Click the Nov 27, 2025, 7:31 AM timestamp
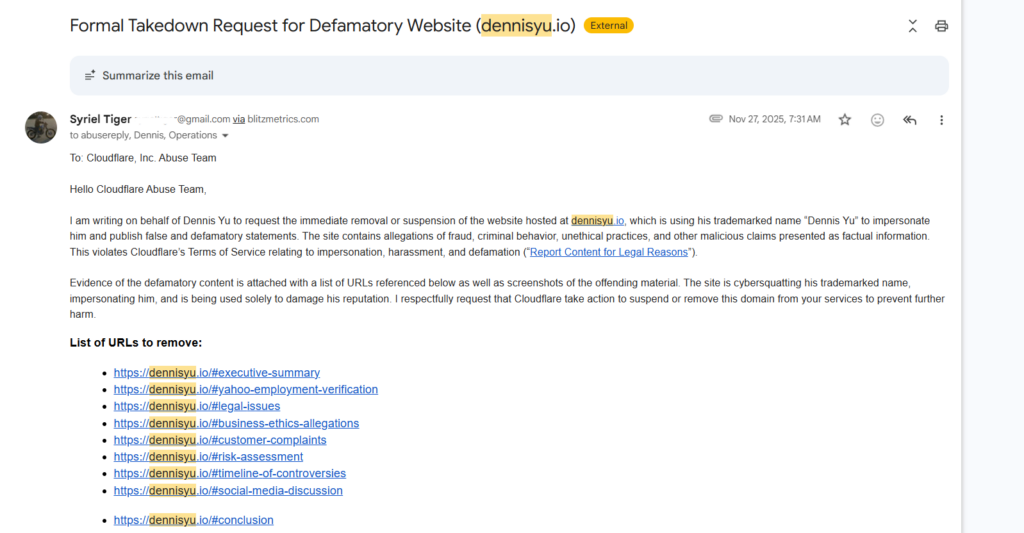The width and height of the screenshot is (1024, 533). tap(775, 119)
